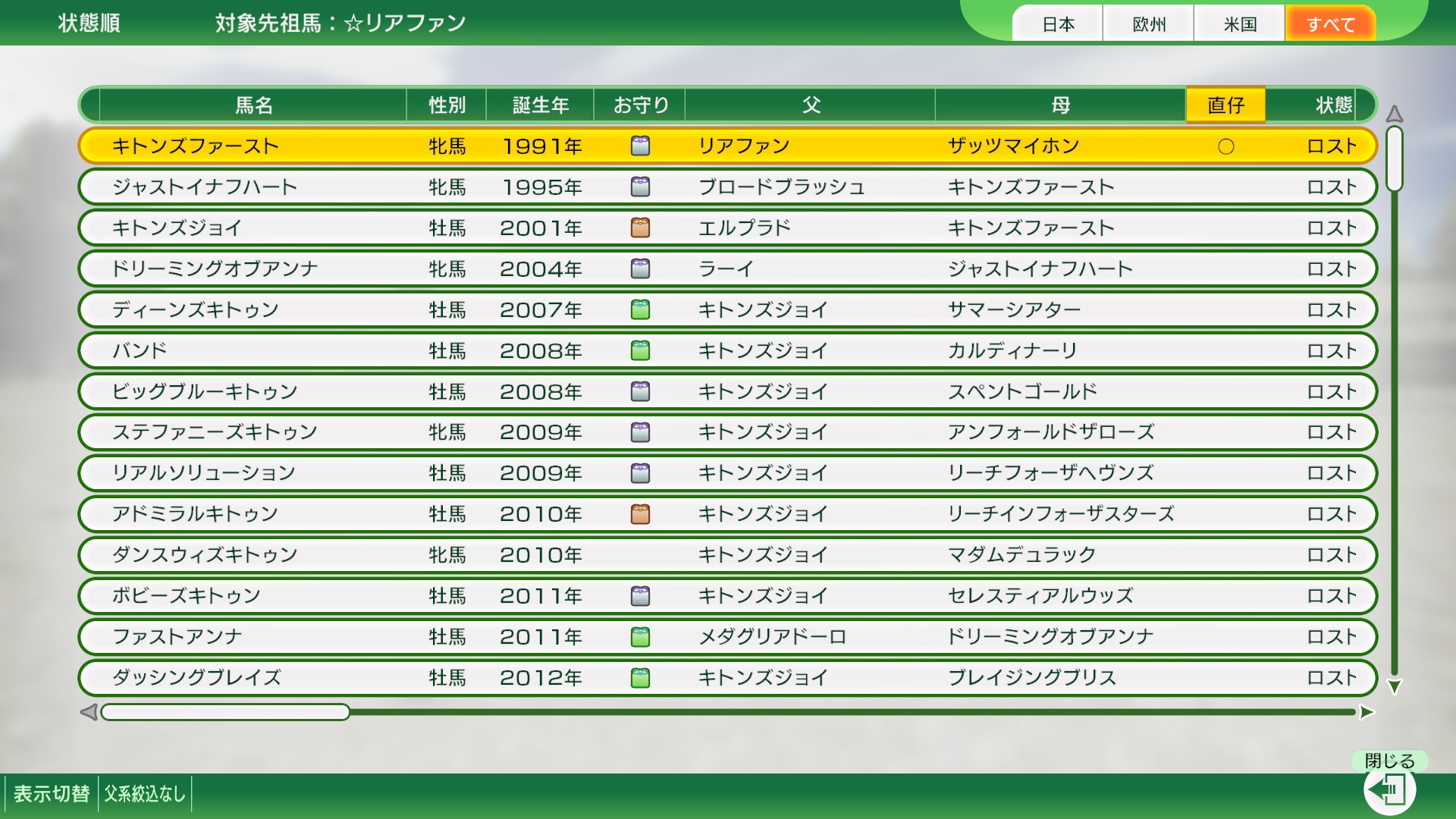Viewport: 1456px width, 819px height.
Task: Click the vertical scrollbar thumb
Action: pos(1394,158)
